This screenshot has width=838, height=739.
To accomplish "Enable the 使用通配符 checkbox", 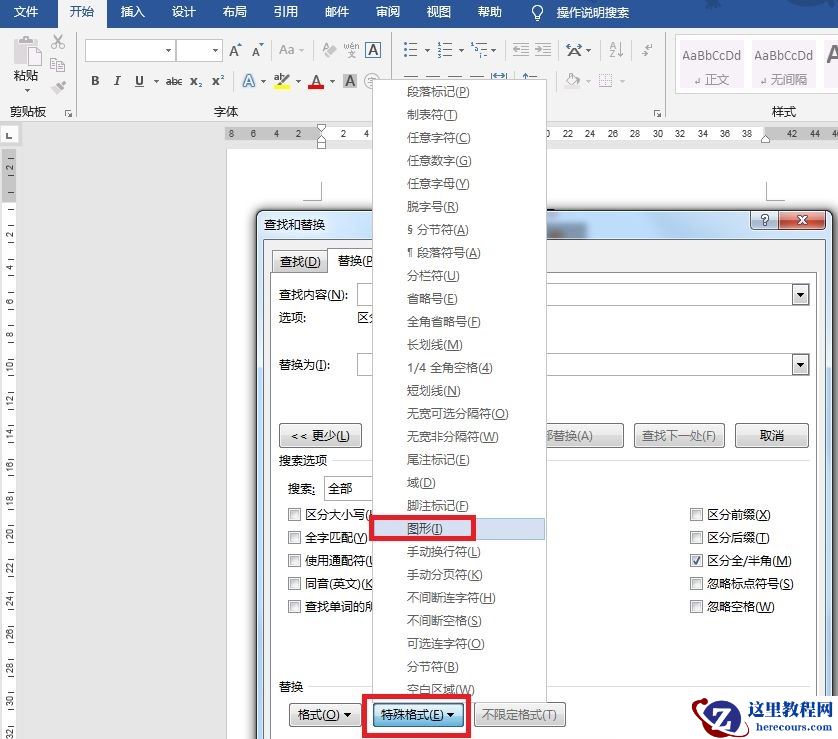I will pyautogui.click(x=294, y=560).
